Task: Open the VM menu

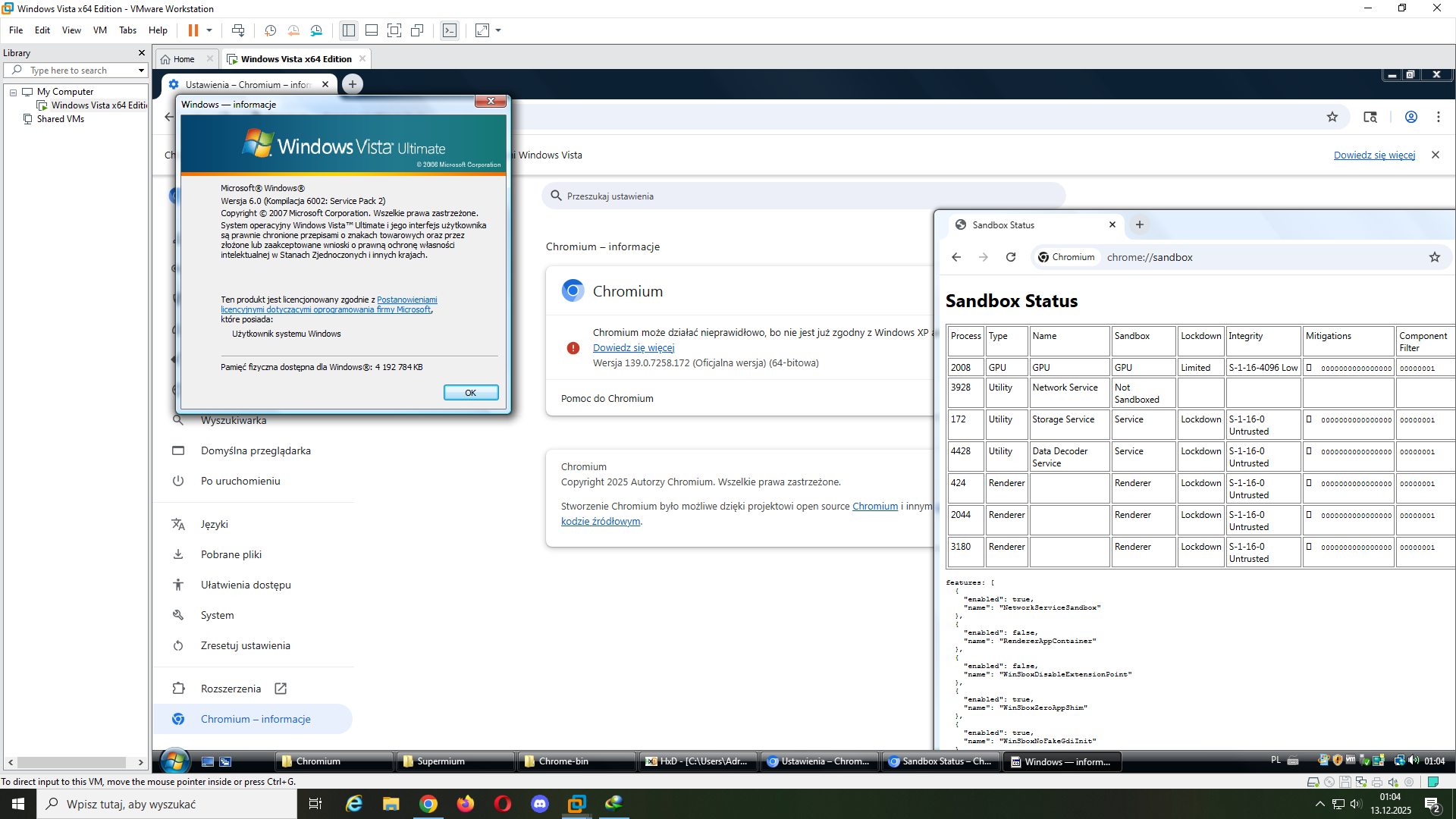Action: pos(99,30)
